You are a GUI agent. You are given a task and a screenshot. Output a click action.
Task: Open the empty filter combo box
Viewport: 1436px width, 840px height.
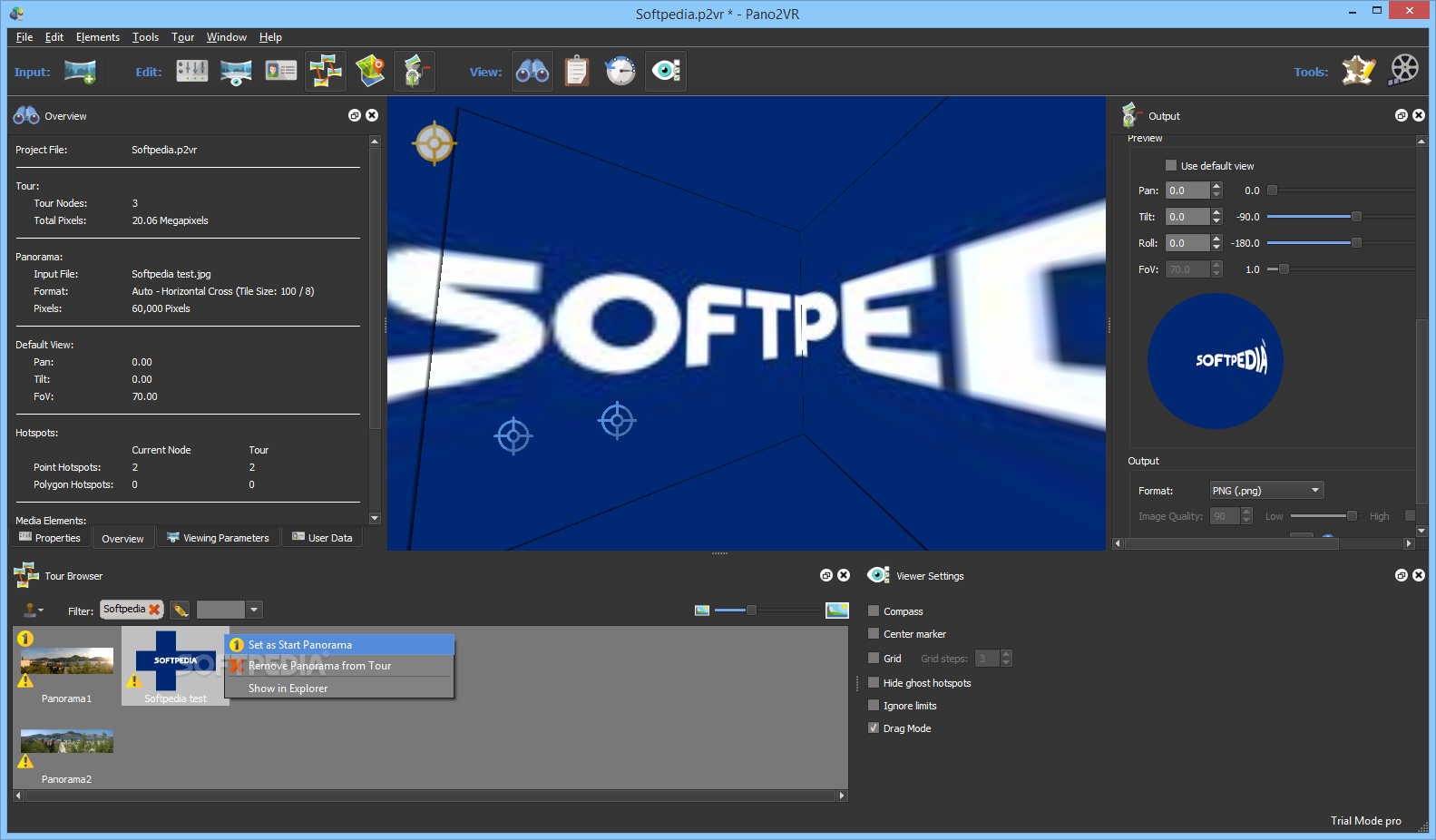(230, 610)
